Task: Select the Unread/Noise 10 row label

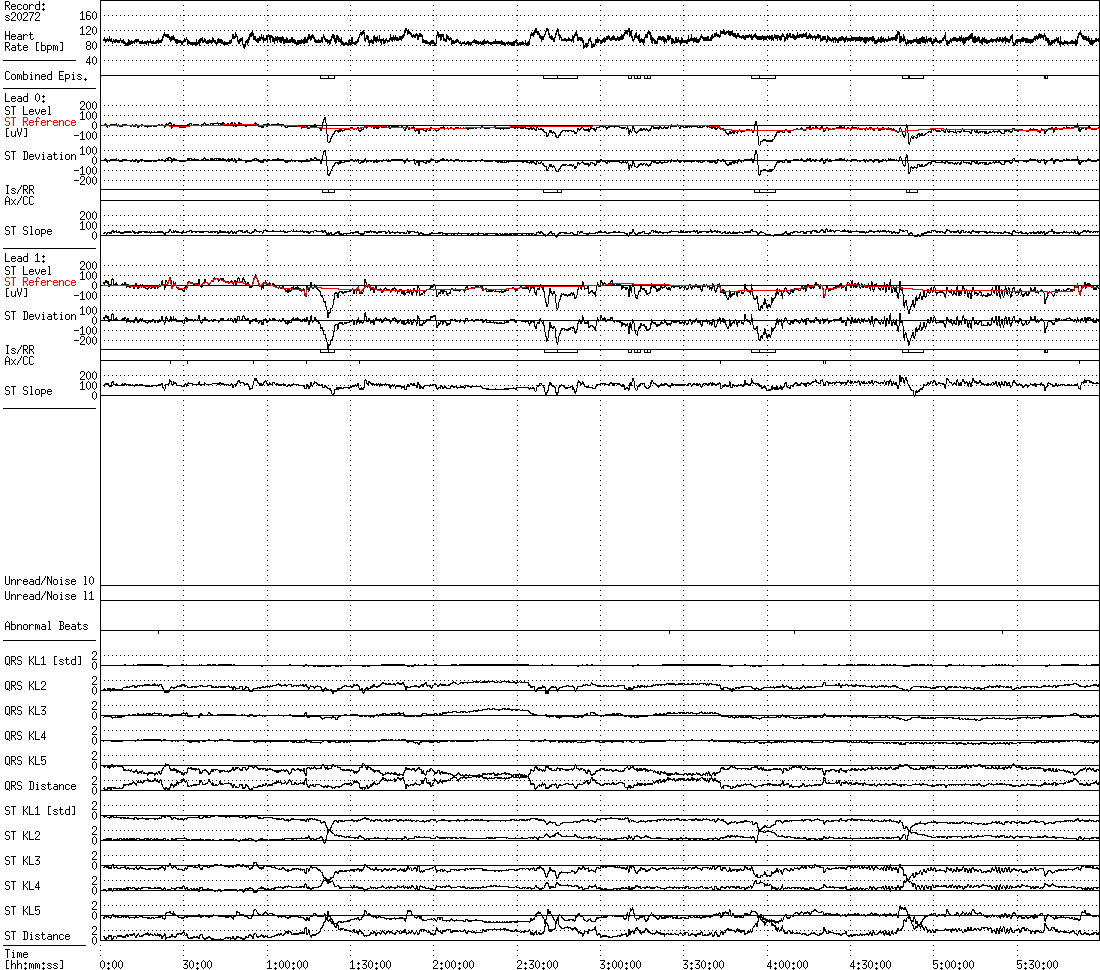Action: [x=49, y=581]
